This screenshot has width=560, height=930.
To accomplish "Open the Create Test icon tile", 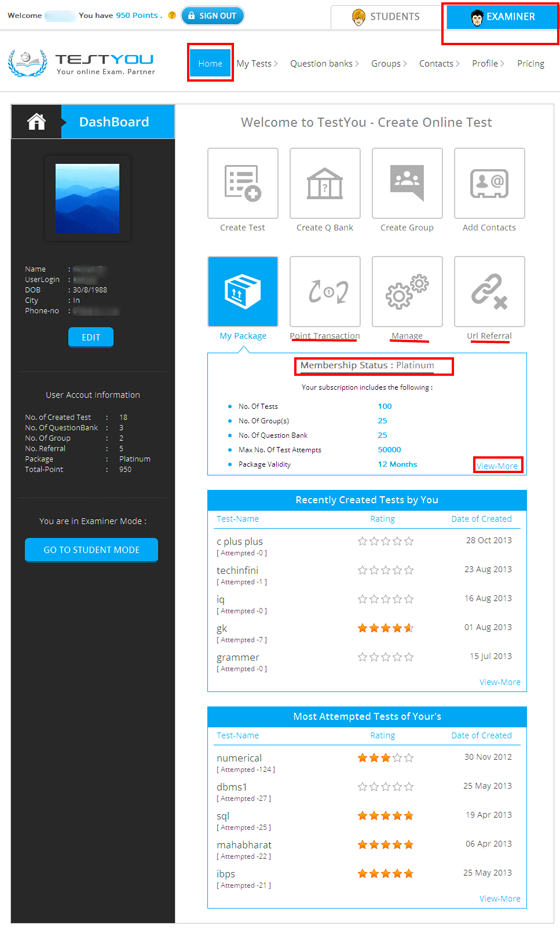I will coord(243,183).
